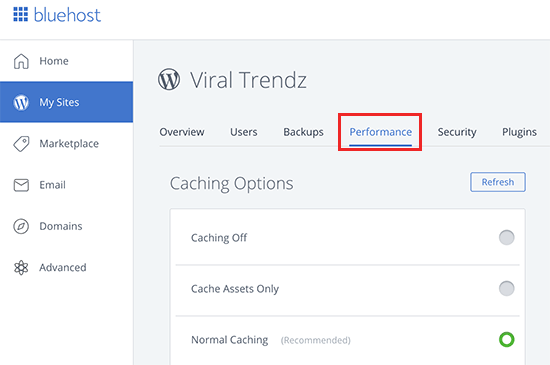Click the Bluehost grid logo icon

click(20, 14)
